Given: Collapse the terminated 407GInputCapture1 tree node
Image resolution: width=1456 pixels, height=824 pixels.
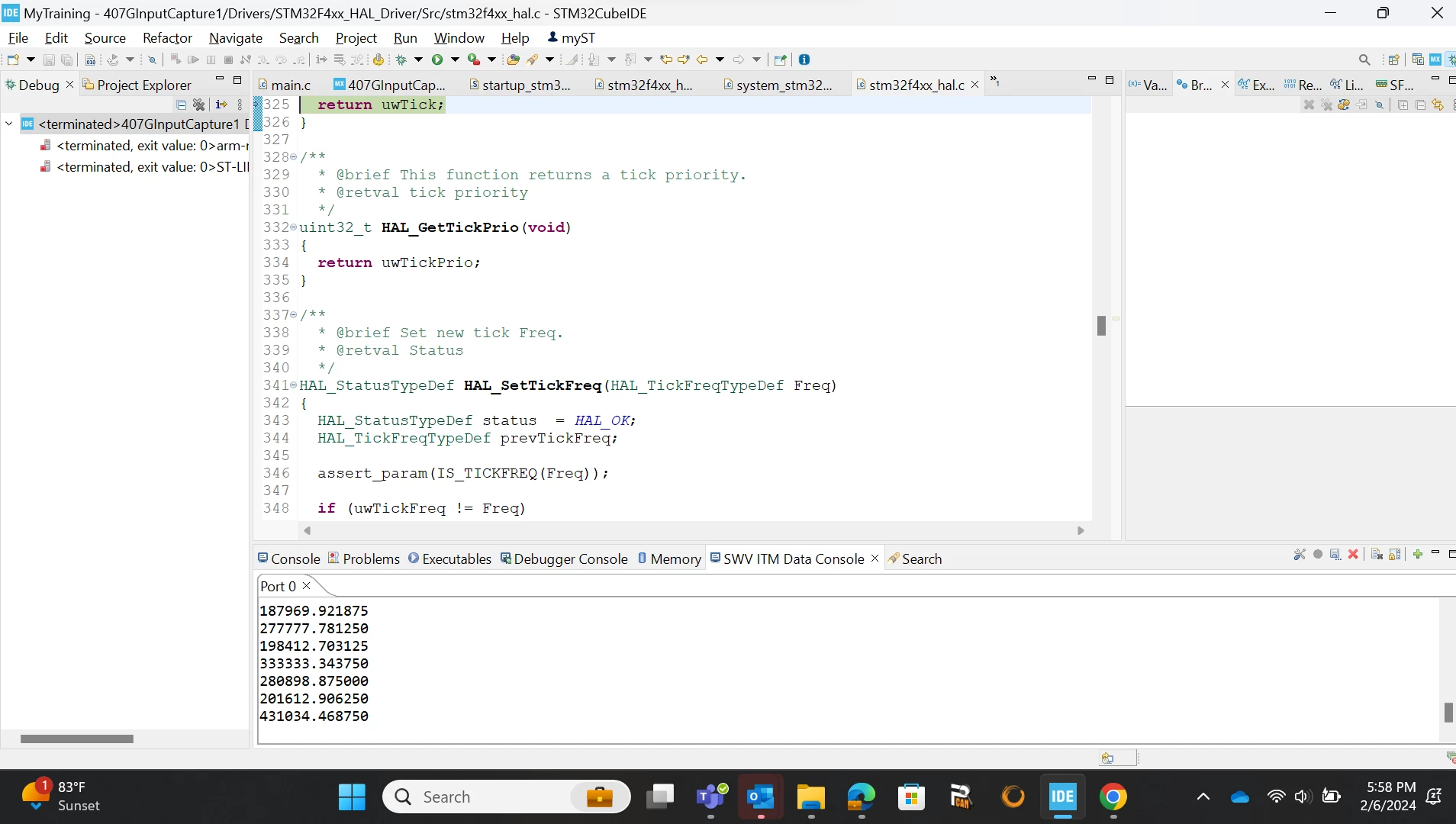Looking at the screenshot, I should pyautogui.click(x=9, y=124).
